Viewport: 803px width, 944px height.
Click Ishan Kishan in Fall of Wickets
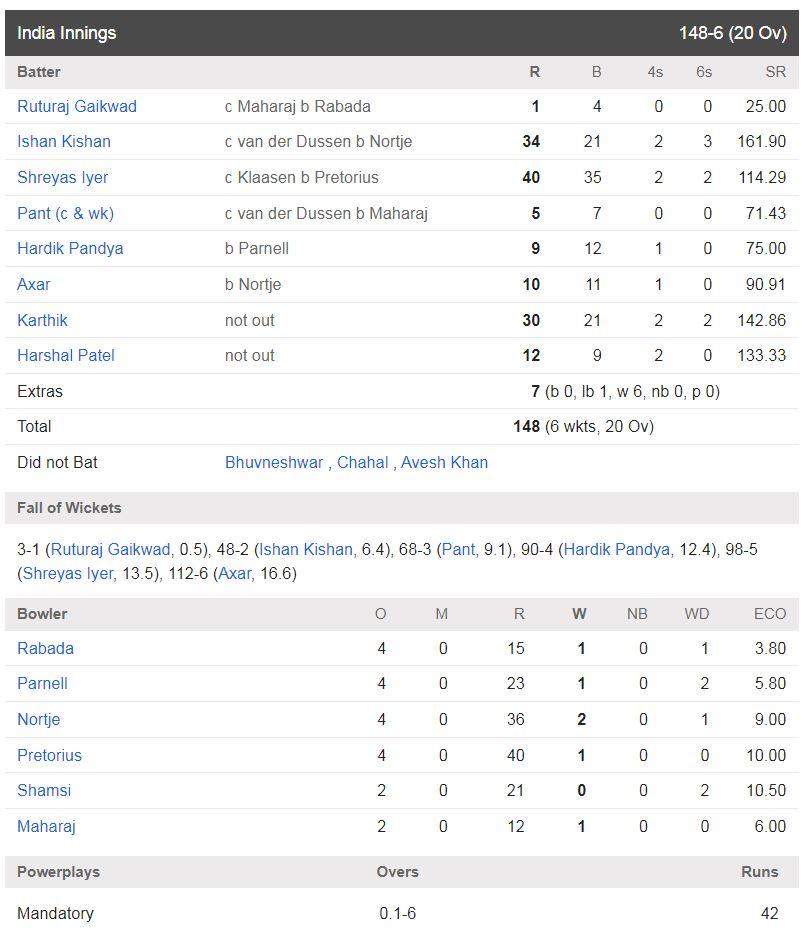pos(306,550)
